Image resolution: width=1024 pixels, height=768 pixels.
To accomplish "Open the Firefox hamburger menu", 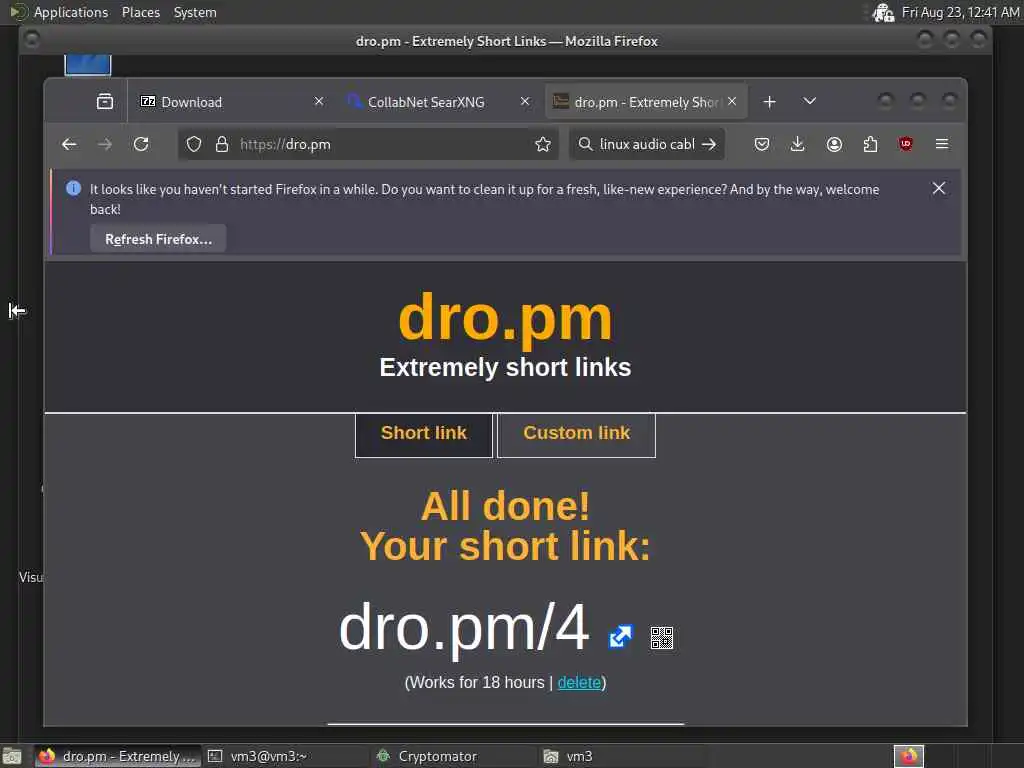I will click(942, 144).
